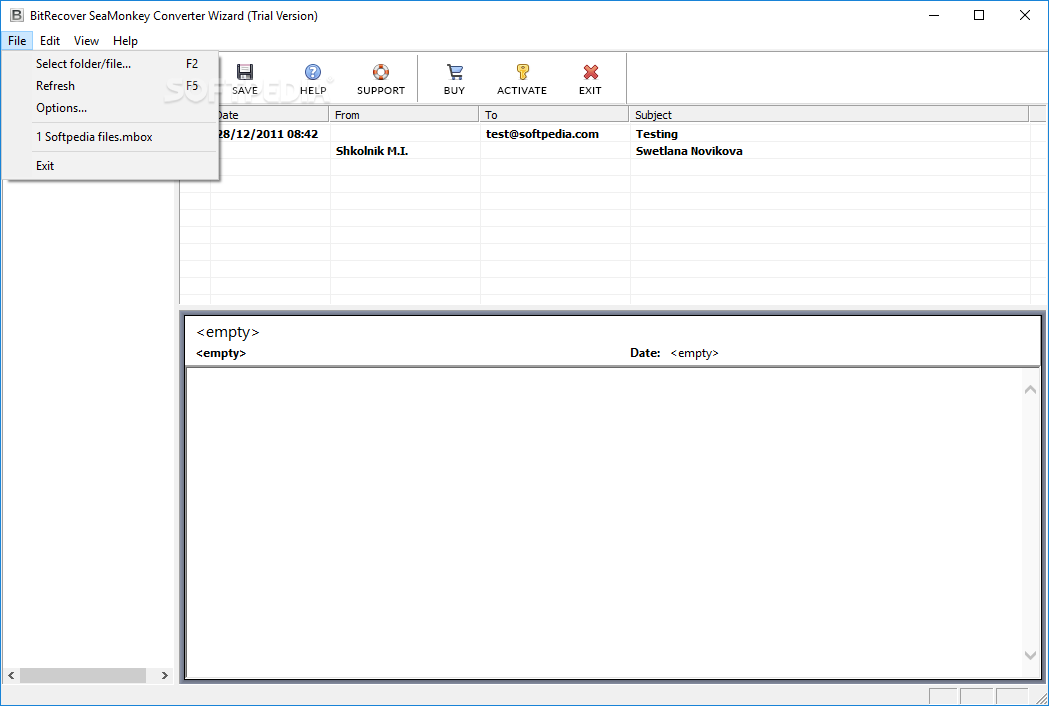This screenshot has height=706, width=1049.
Task: Click the test@softpedia.com recipient cell
Action: coord(542,134)
